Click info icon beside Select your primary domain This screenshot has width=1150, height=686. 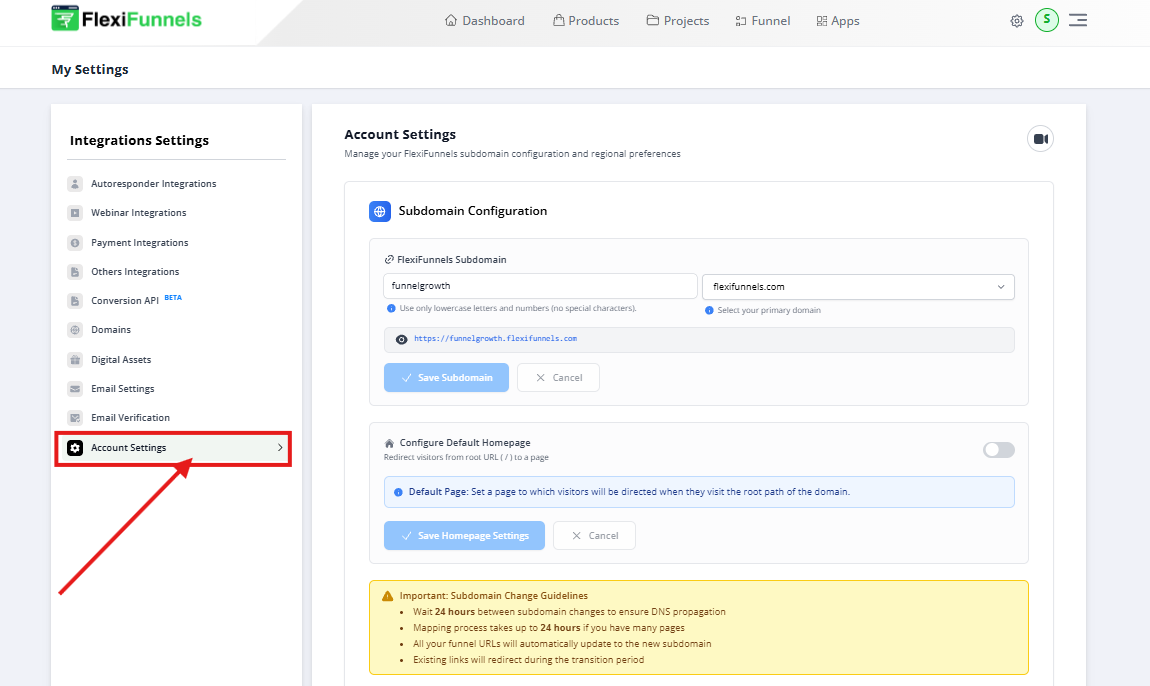(709, 310)
